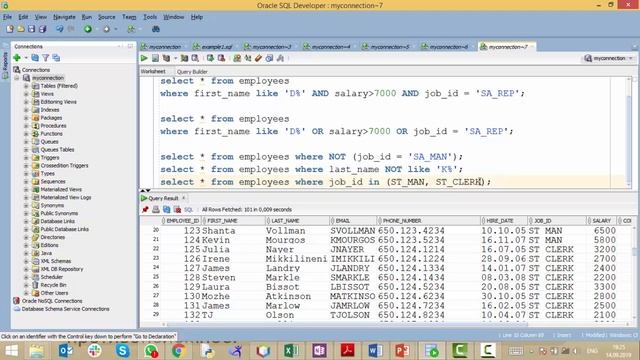Click the Save All icon in main toolbar

click(x=42, y=29)
